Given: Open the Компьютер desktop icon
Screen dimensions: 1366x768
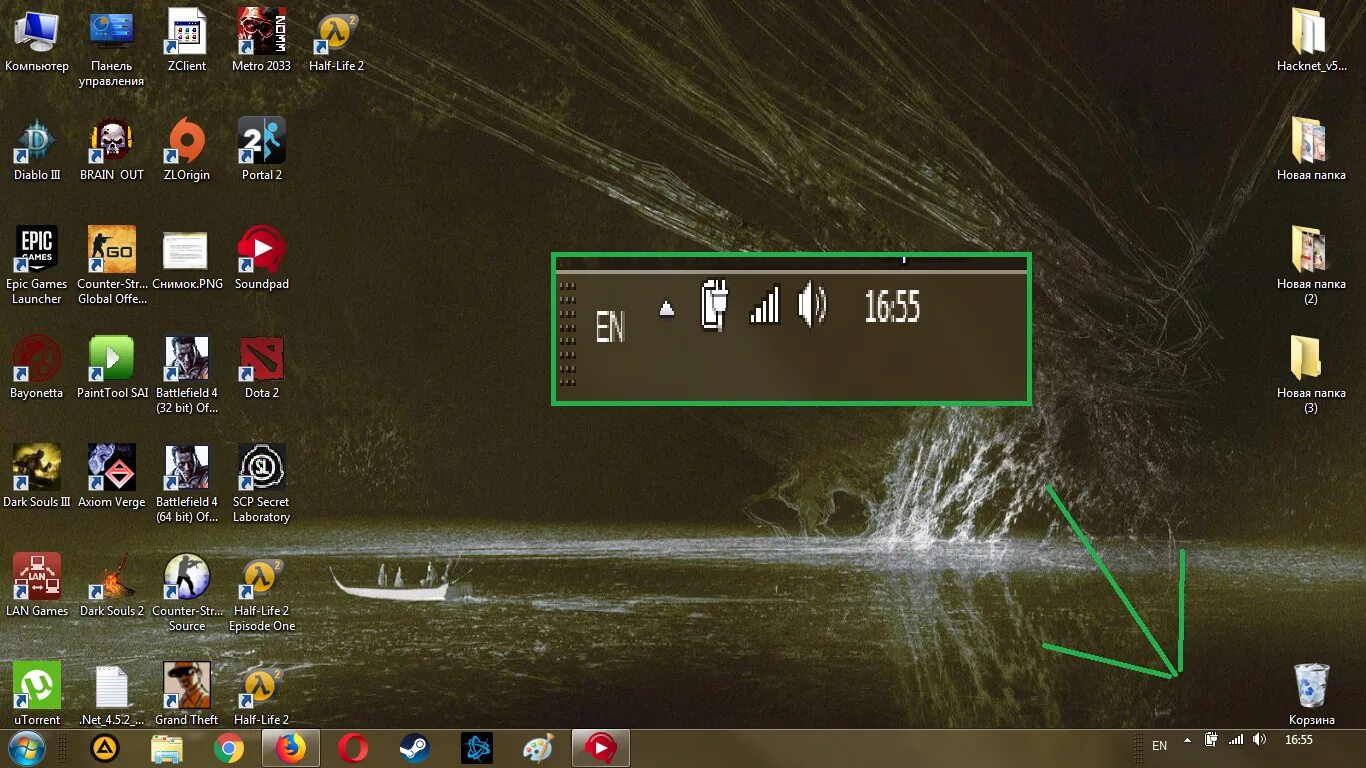Looking at the screenshot, I should [37, 40].
